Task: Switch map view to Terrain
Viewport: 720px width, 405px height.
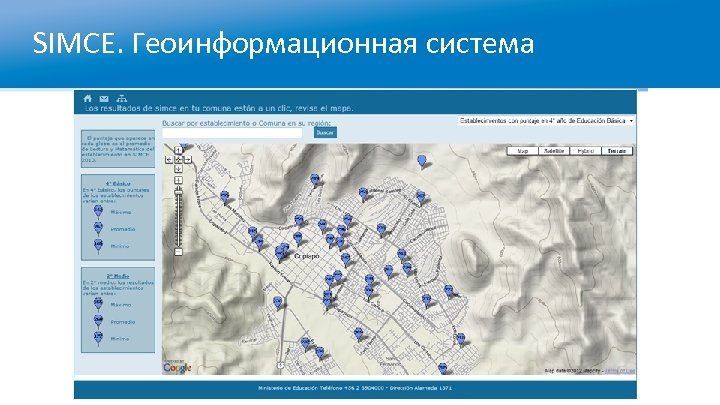Action: [617, 151]
